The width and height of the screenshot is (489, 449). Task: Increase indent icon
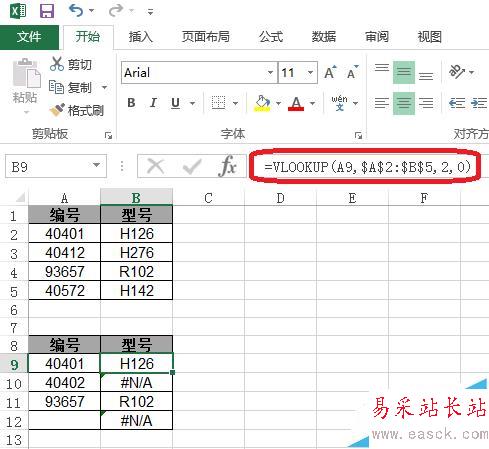[x=479, y=103]
